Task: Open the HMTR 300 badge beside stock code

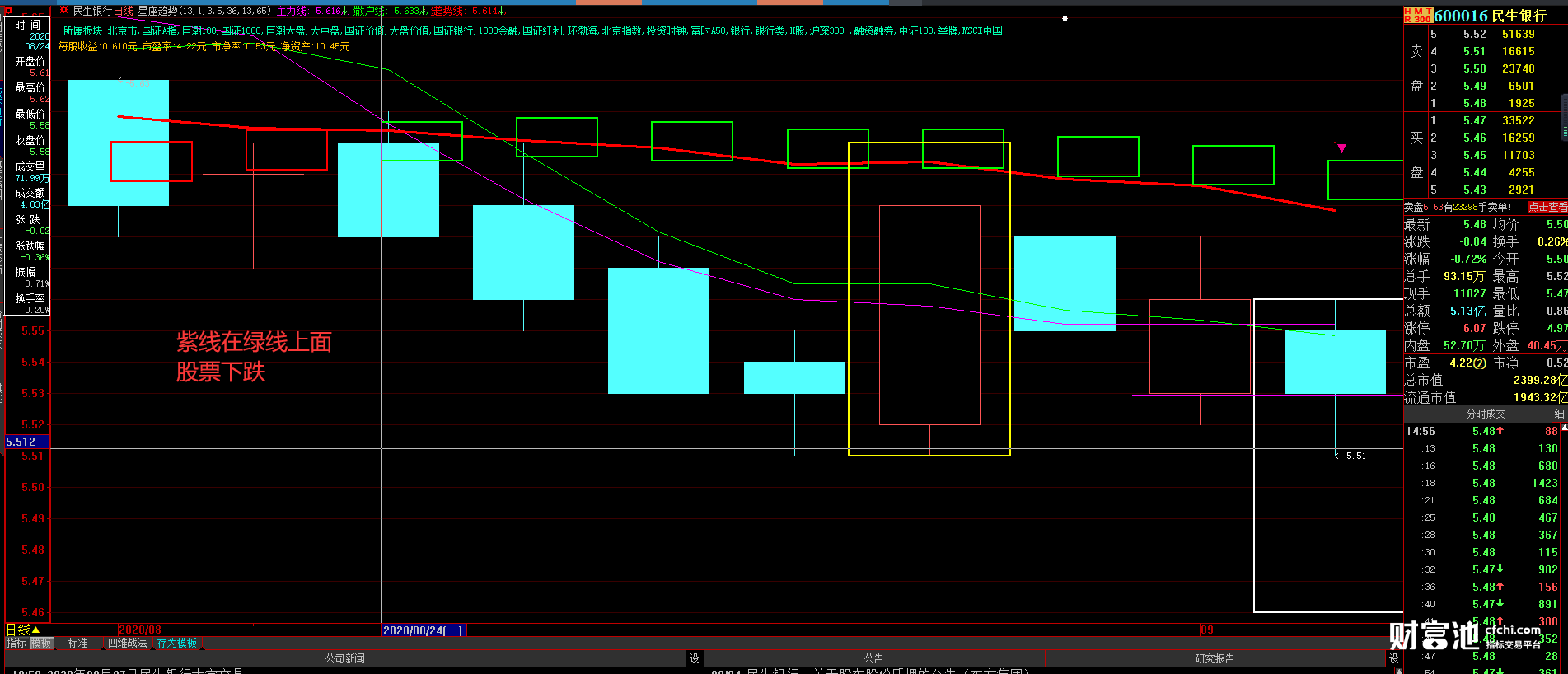Action: pyautogui.click(x=1418, y=15)
